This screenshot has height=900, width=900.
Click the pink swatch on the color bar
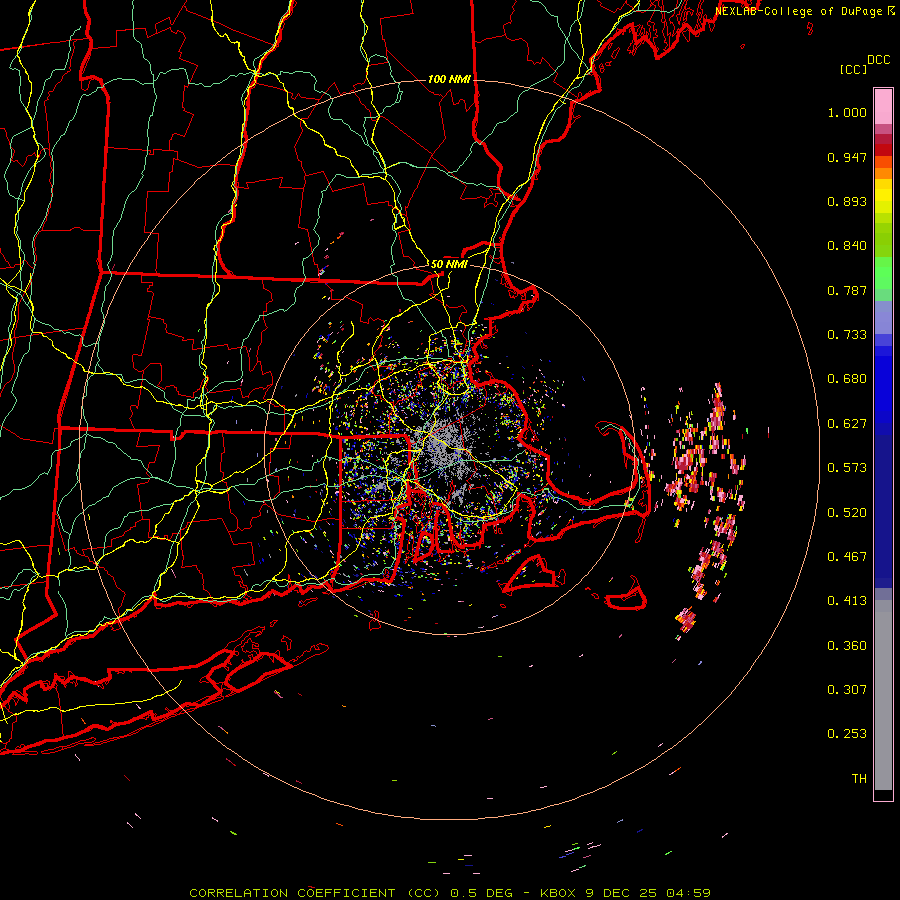point(883,106)
